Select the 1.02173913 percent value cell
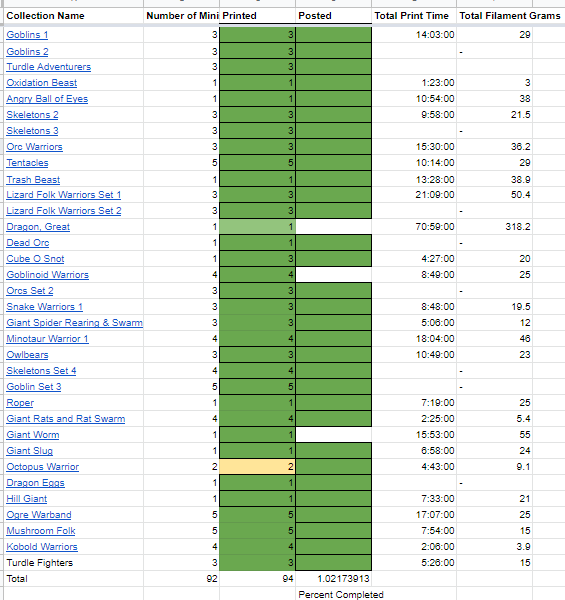Image resolution: width=565 pixels, height=600 pixels. (x=334, y=579)
